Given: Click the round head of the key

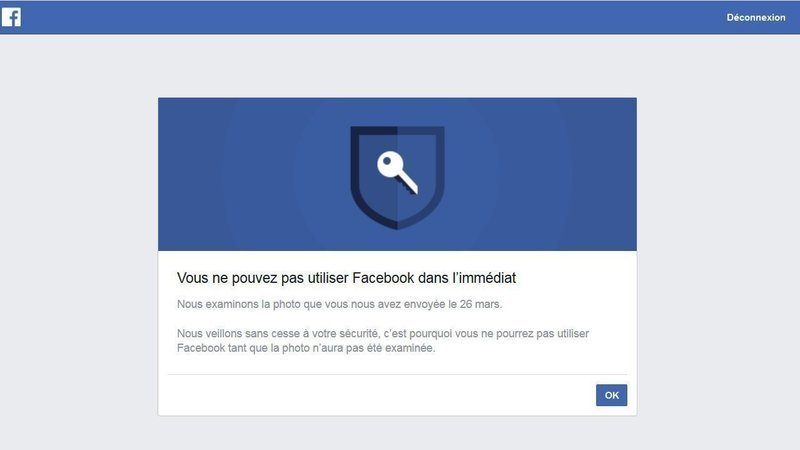Looking at the screenshot, I should [x=387, y=164].
